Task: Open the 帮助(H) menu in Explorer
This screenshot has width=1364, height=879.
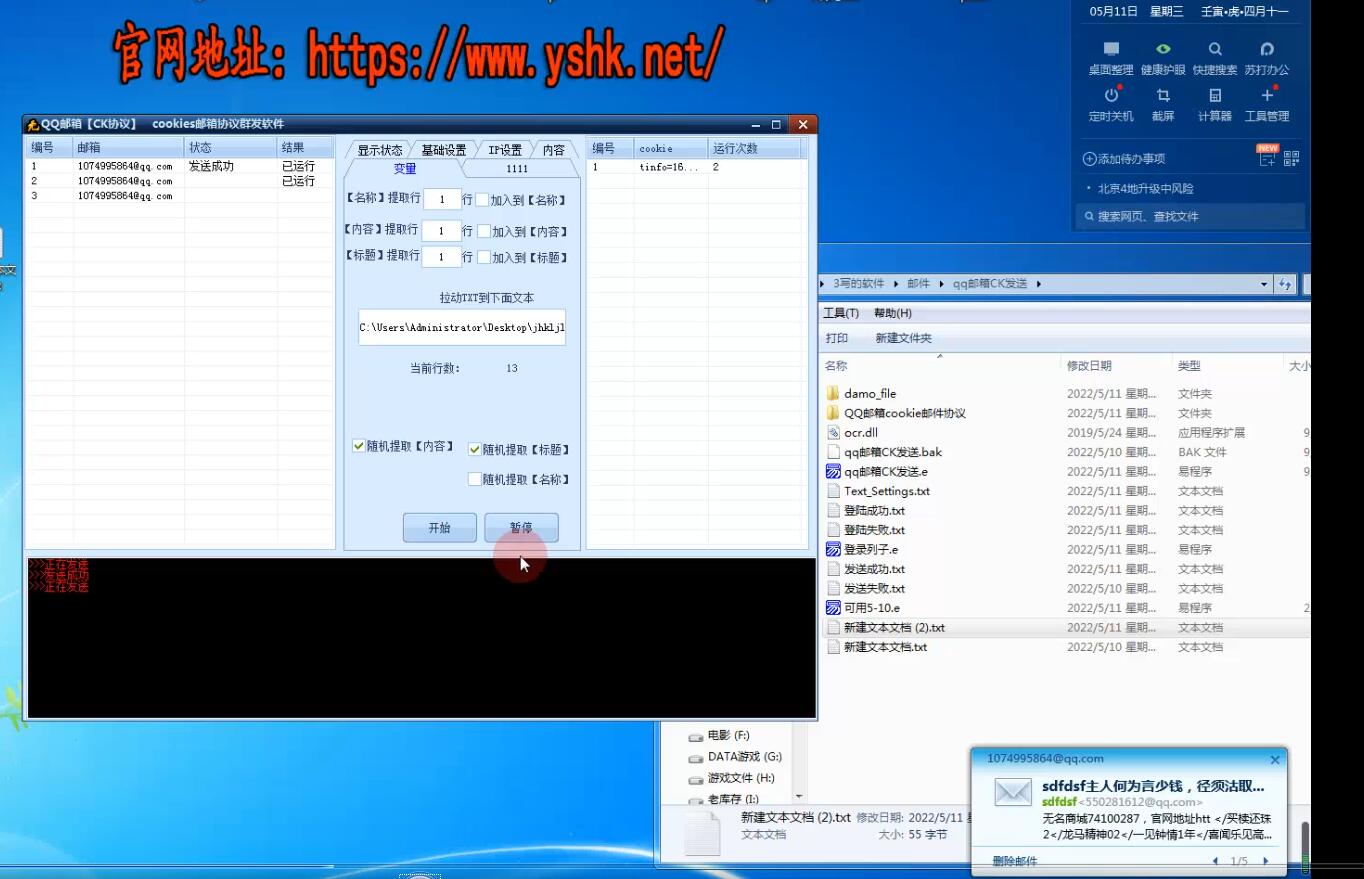Action: click(x=893, y=313)
